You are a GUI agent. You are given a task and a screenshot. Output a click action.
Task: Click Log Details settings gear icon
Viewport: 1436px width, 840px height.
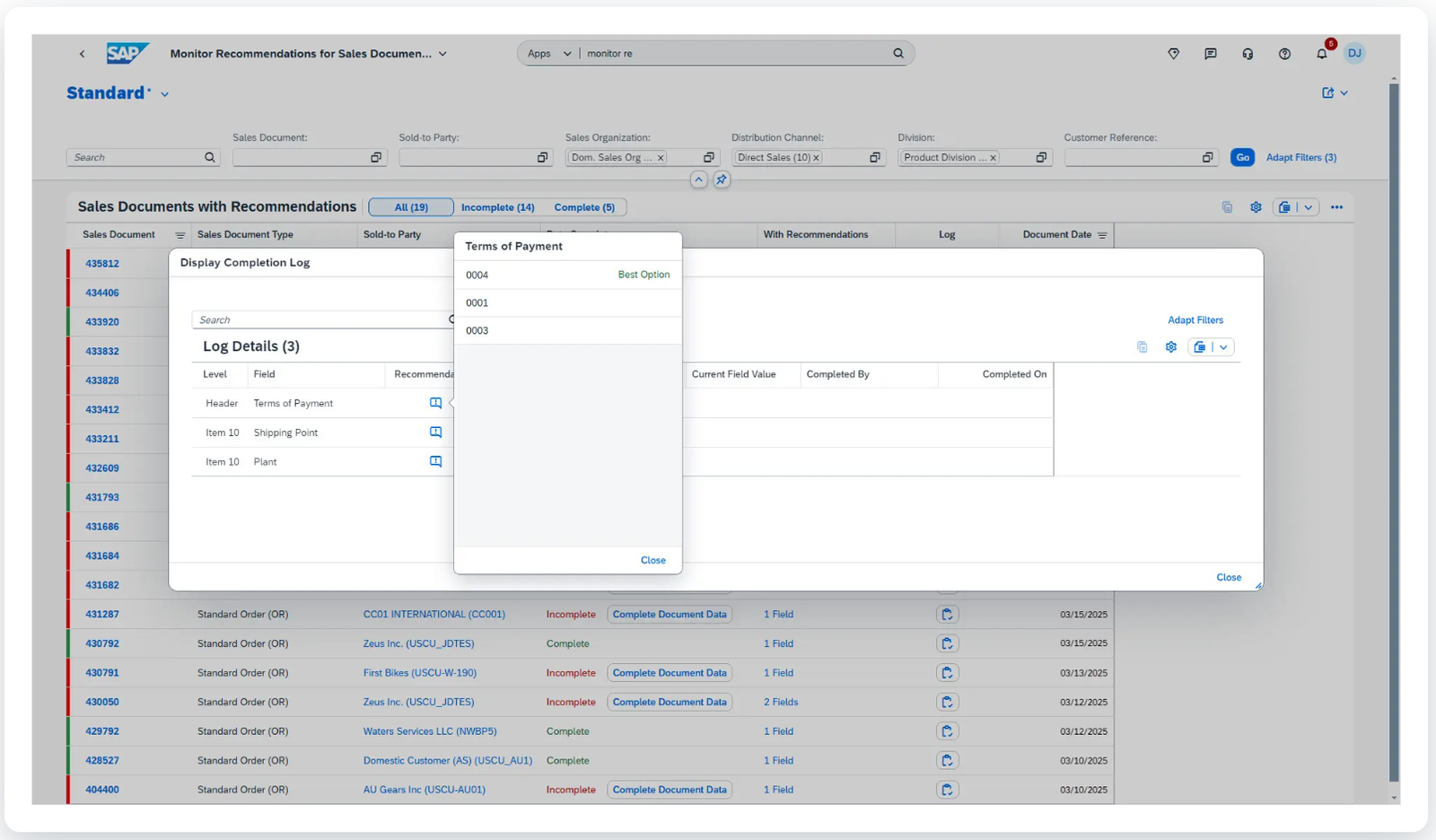[x=1170, y=347]
